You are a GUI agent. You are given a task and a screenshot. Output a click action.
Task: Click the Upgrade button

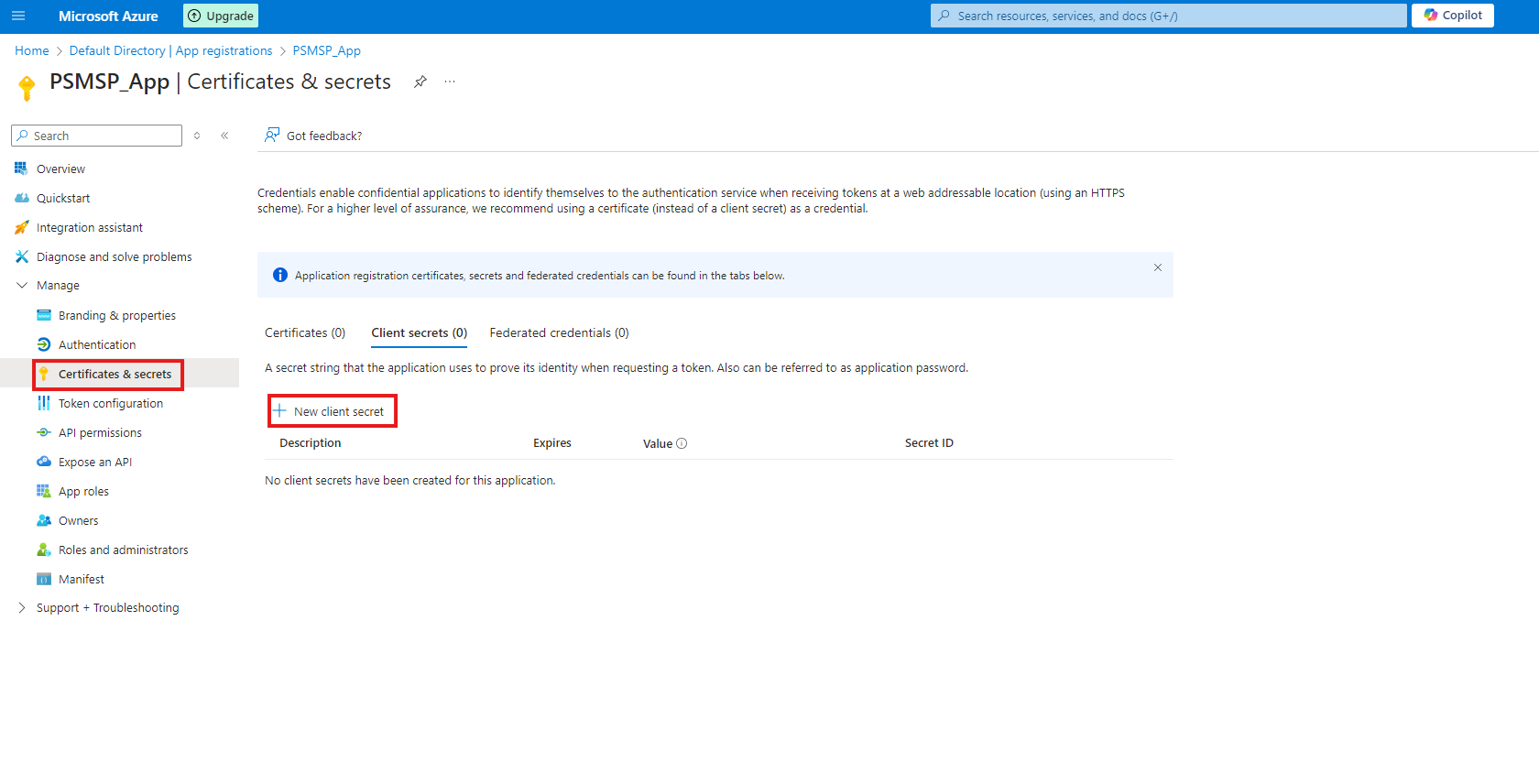click(x=221, y=16)
